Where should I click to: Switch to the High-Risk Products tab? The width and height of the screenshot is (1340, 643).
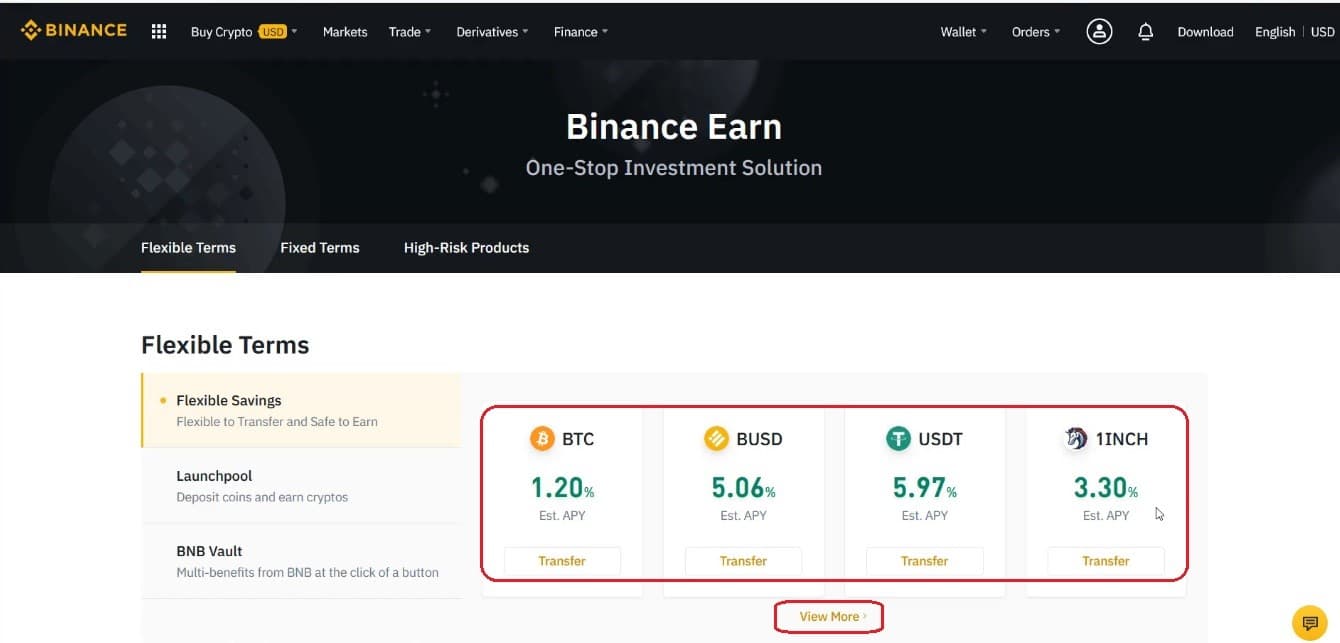tap(466, 247)
